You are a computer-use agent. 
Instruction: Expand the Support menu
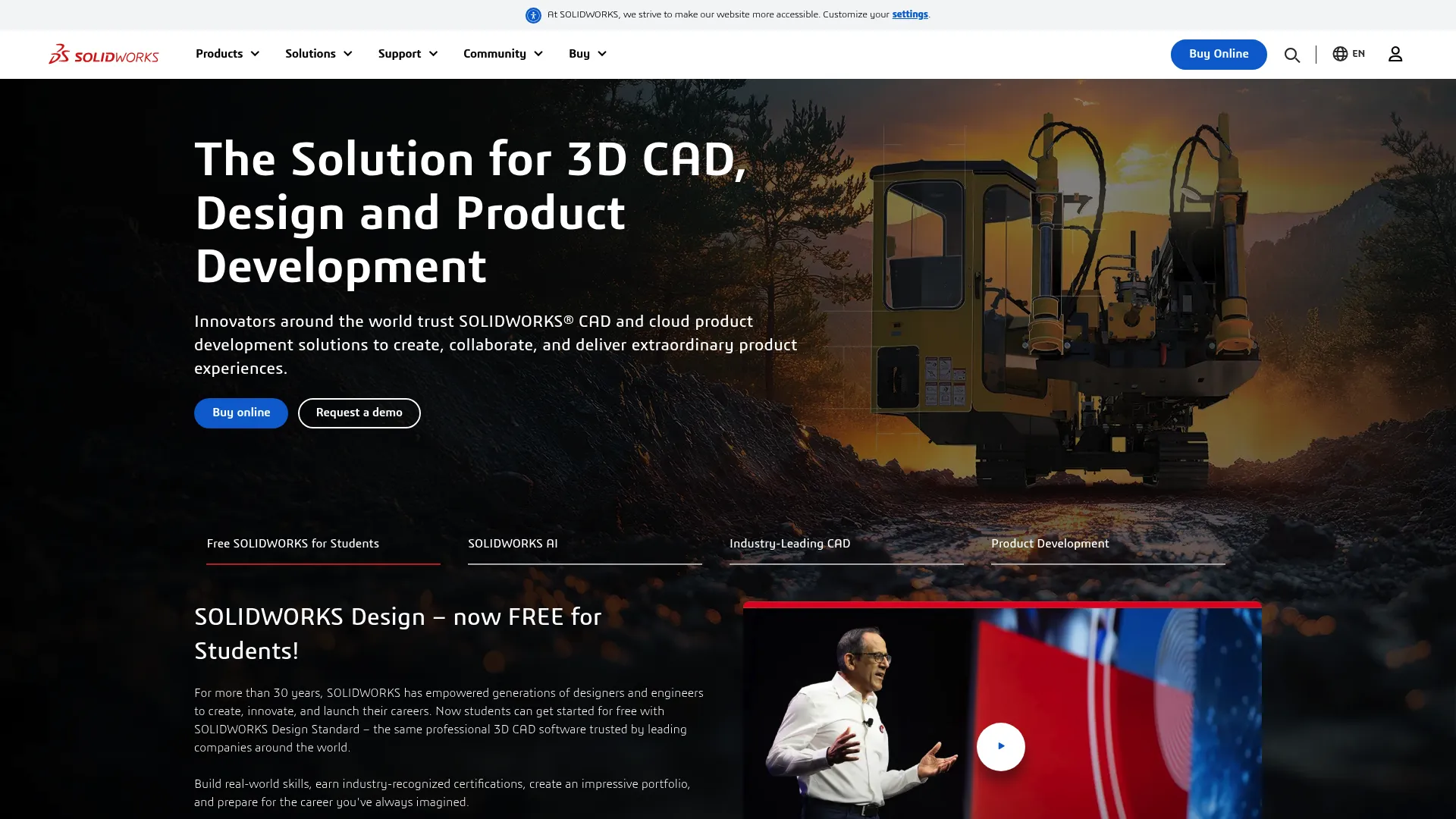click(x=408, y=54)
